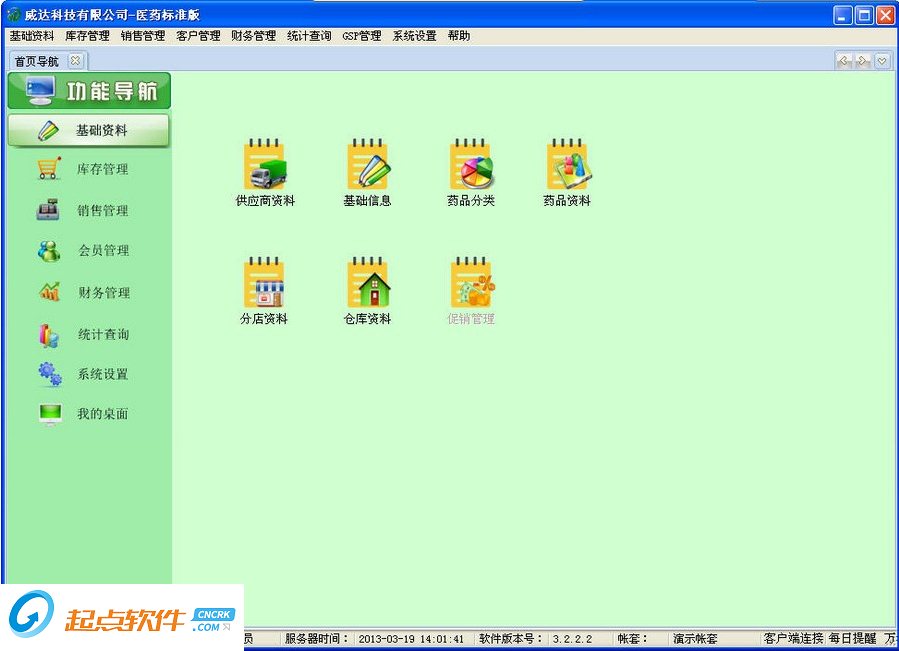Viewport: 899px width, 651px height.
Task: Open the 帮助 menu
Action: [458, 35]
